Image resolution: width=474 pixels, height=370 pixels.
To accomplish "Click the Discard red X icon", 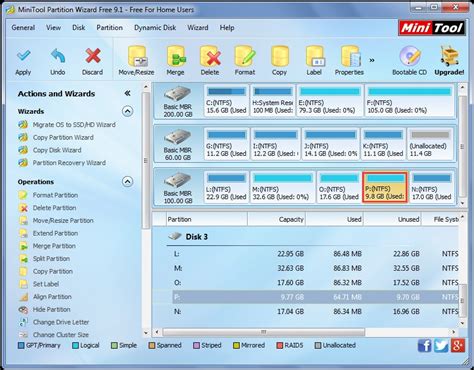I will click(x=93, y=56).
